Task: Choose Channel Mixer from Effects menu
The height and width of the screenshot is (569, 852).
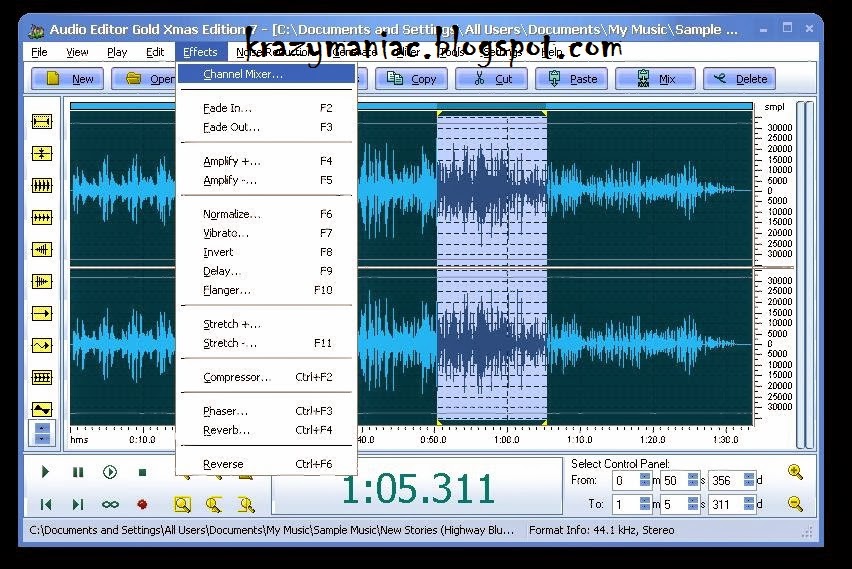Action: click(x=267, y=74)
